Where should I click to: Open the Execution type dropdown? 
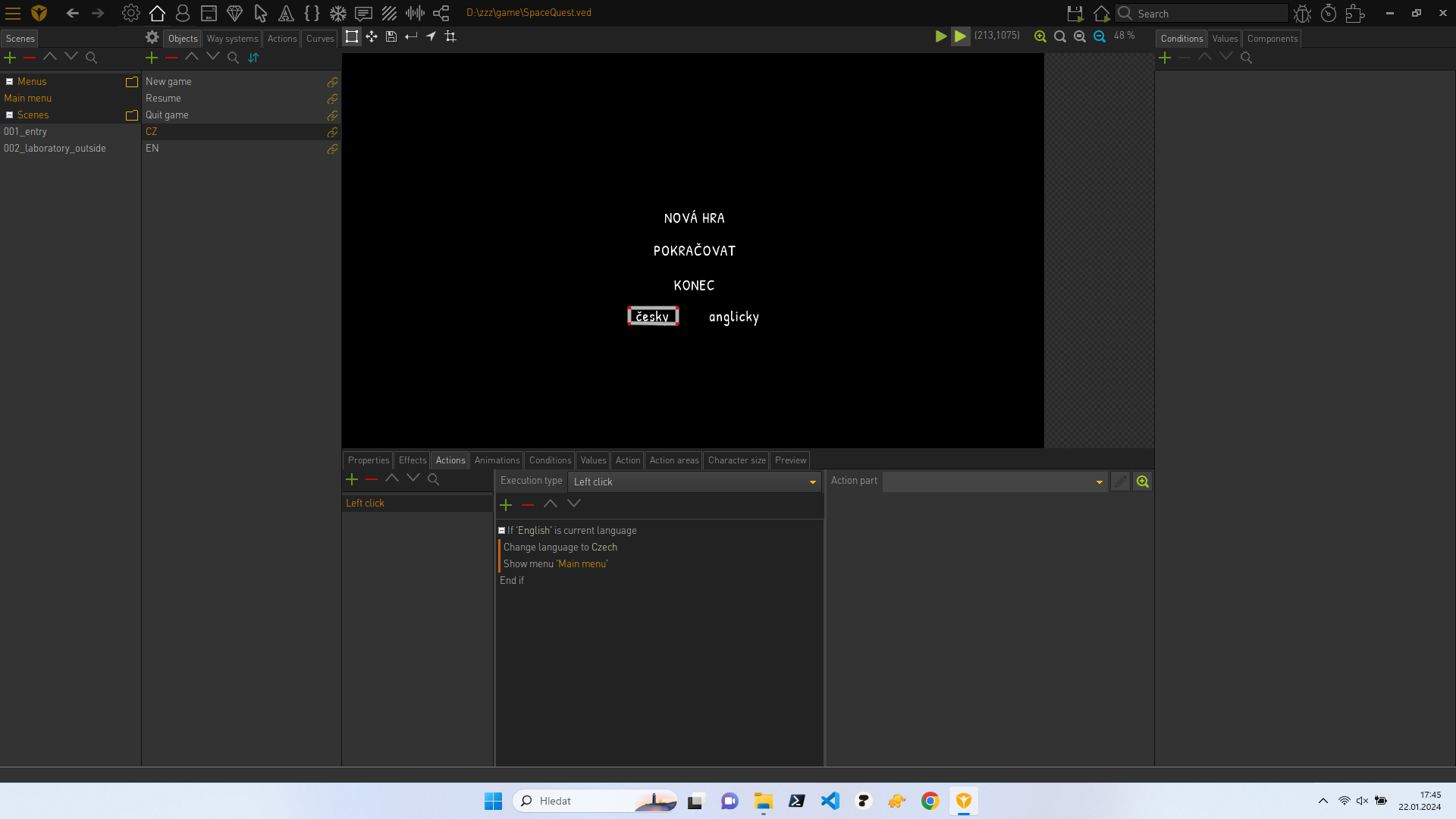point(694,482)
